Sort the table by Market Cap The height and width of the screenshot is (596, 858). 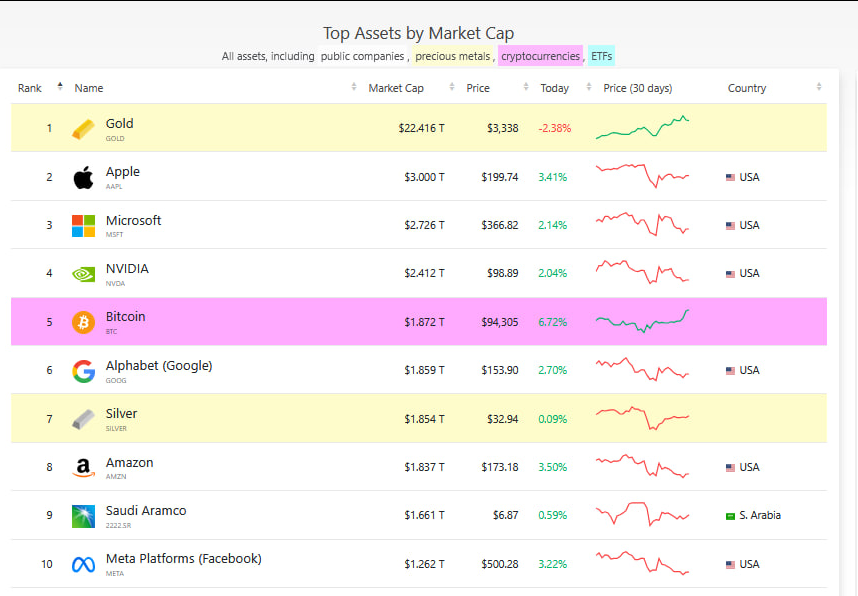point(396,88)
